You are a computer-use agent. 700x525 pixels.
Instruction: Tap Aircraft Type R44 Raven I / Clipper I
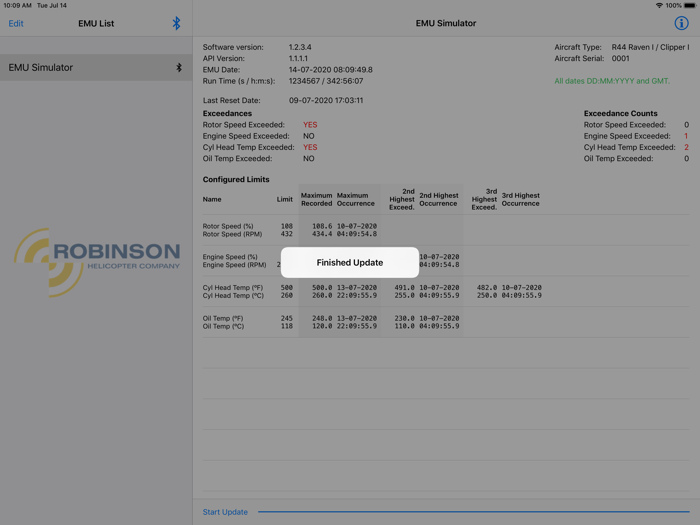650,47
